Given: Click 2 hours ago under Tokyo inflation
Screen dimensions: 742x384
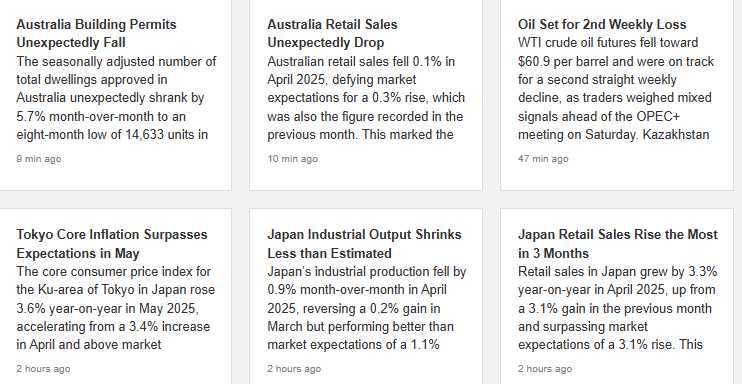Looking at the screenshot, I should click(x=43, y=369).
